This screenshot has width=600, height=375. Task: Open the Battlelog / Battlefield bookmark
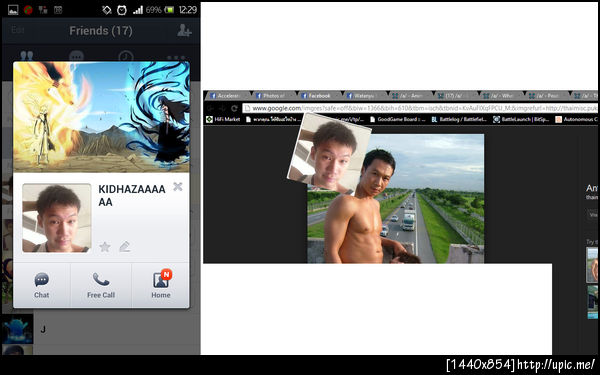click(x=459, y=119)
